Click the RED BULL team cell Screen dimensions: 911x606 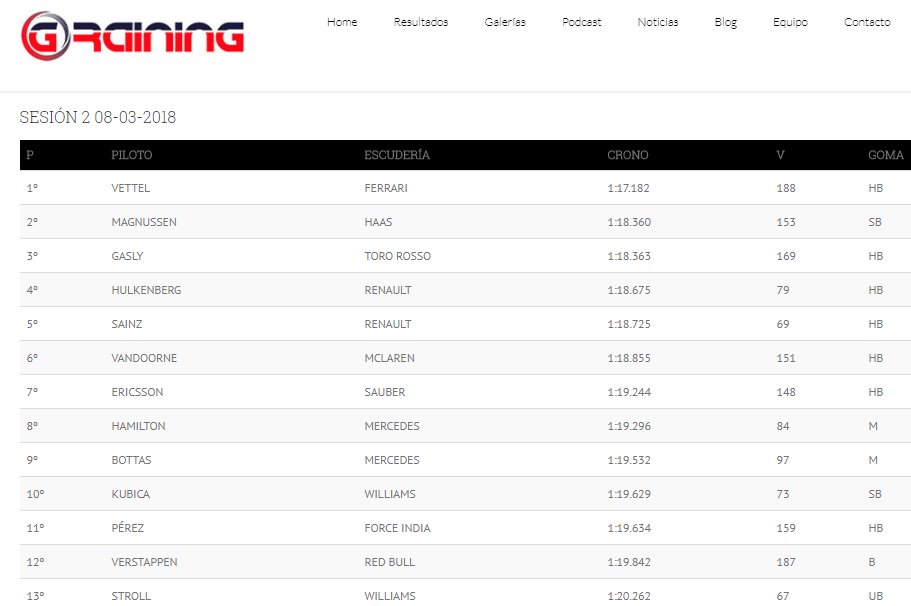390,562
